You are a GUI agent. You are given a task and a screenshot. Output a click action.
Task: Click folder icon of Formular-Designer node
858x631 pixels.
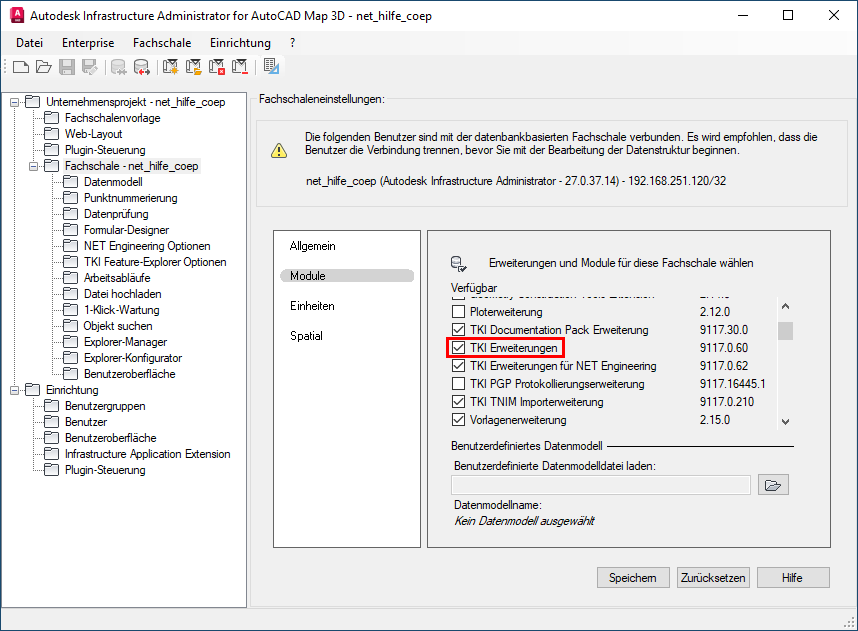tap(71, 230)
